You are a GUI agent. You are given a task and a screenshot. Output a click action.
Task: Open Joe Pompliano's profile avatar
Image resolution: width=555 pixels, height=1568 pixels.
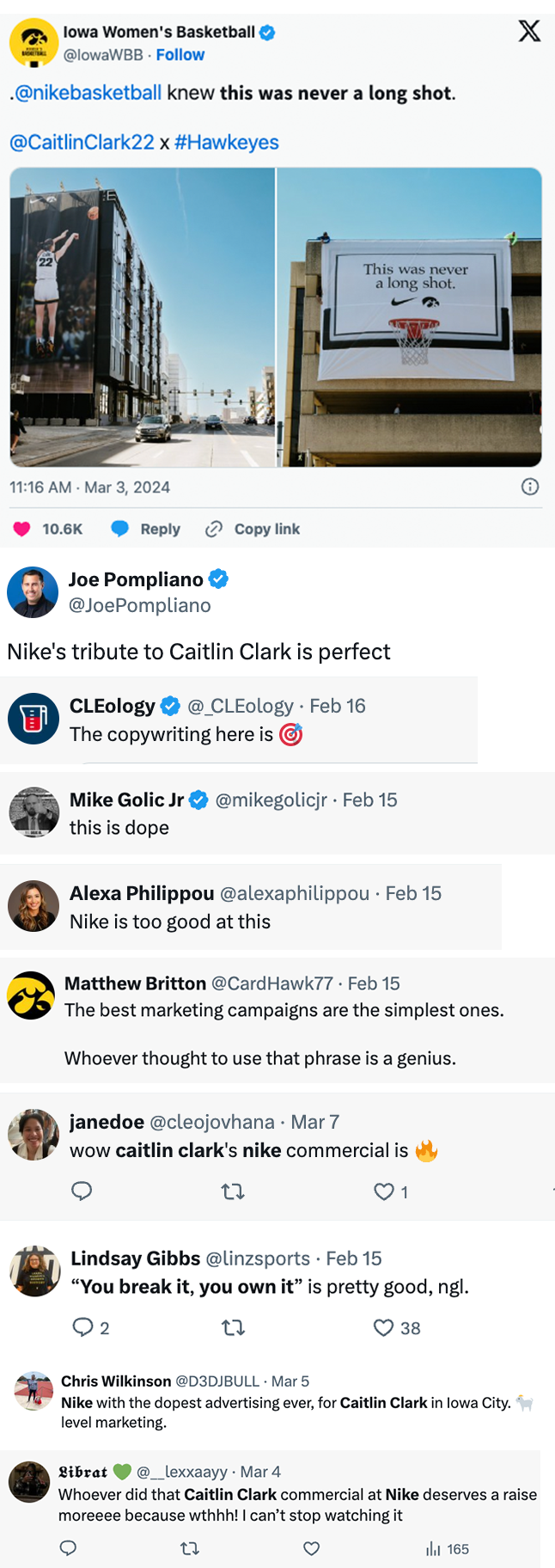tap(33, 591)
